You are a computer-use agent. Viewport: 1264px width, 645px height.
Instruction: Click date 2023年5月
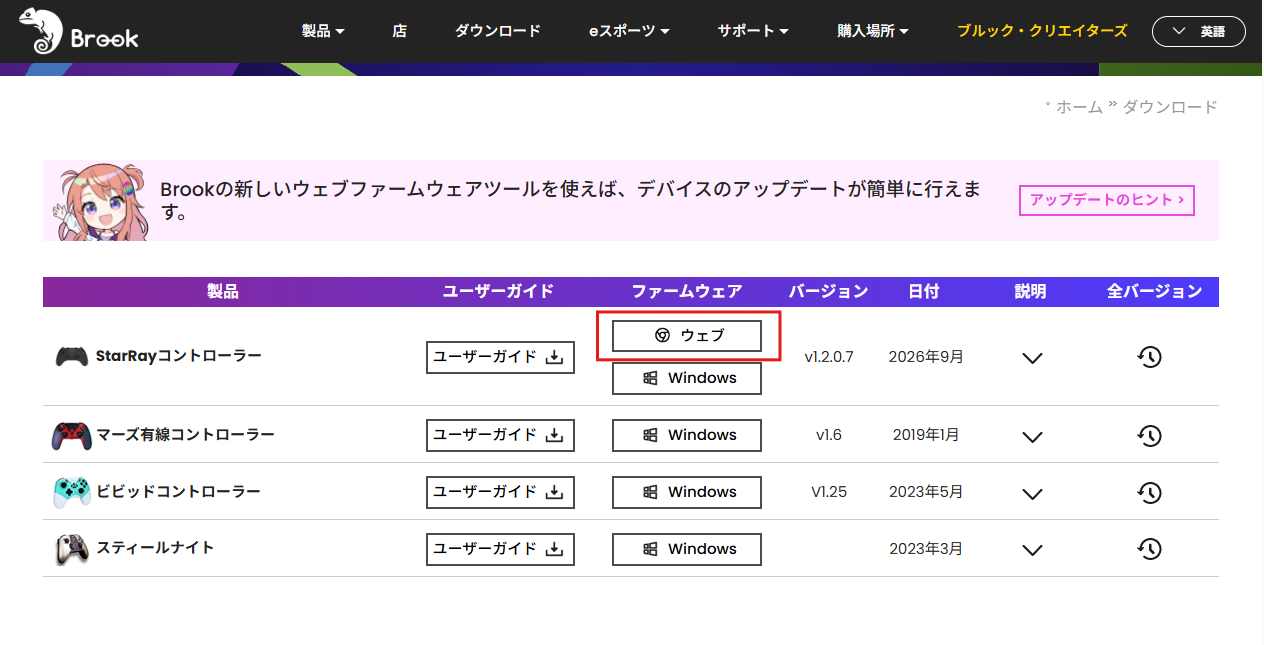pos(926,492)
